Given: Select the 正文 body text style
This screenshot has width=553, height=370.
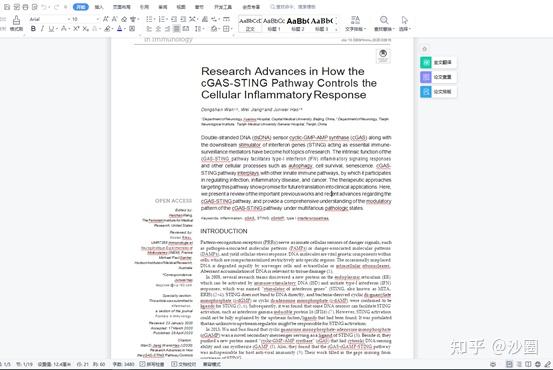Looking at the screenshot, I should pos(250,24).
